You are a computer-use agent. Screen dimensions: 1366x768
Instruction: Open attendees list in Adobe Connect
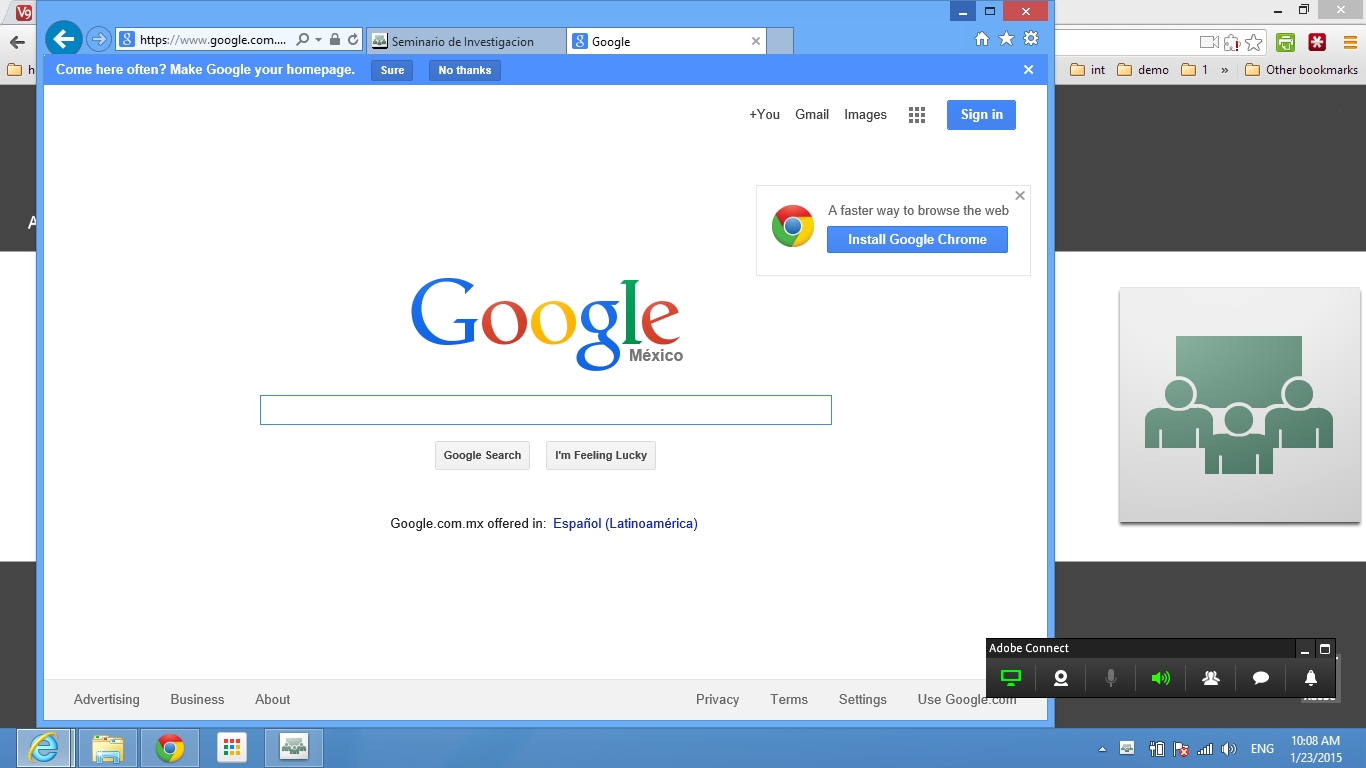1210,678
